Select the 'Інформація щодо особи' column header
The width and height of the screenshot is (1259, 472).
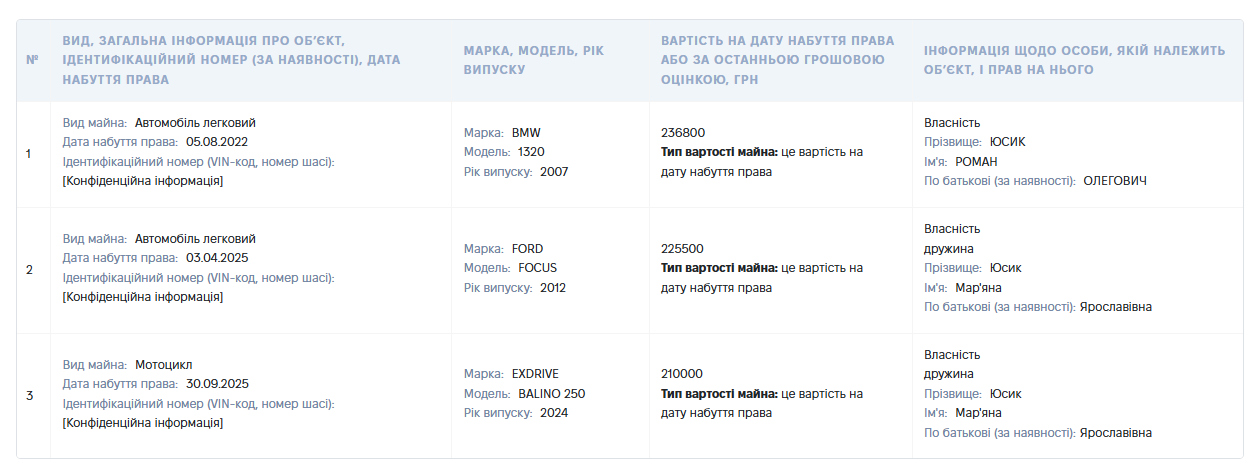point(1074,60)
